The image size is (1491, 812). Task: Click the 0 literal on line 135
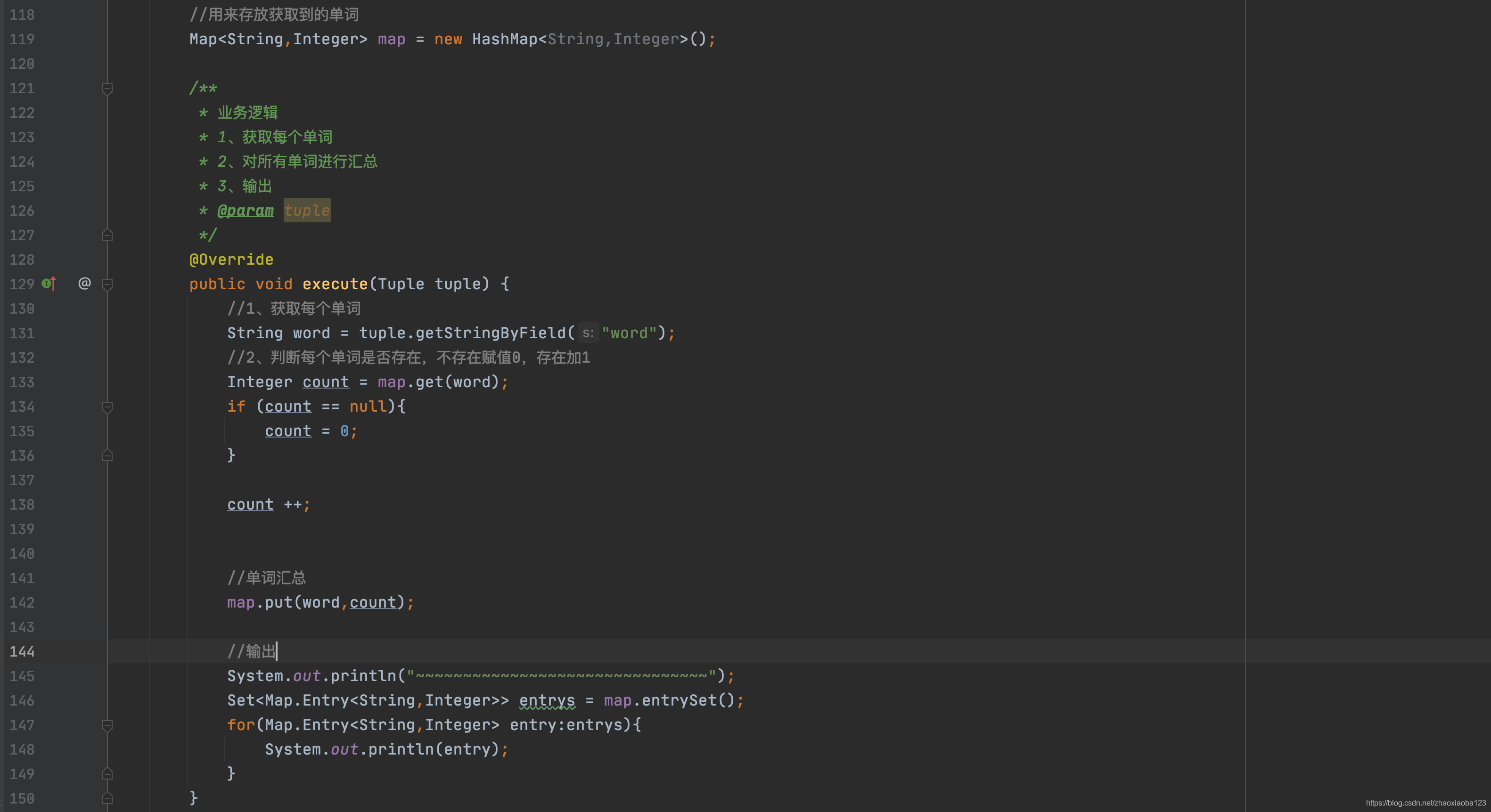pos(344,431)
